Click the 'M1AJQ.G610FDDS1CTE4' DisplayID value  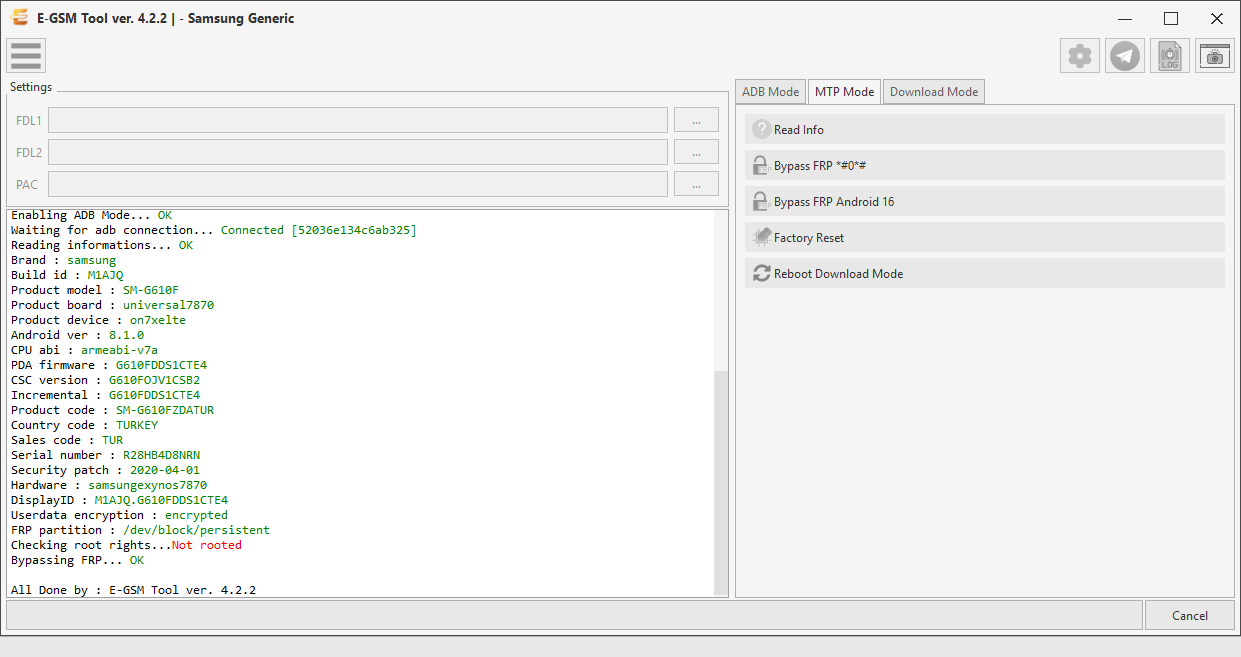click(x=161, y=500)
